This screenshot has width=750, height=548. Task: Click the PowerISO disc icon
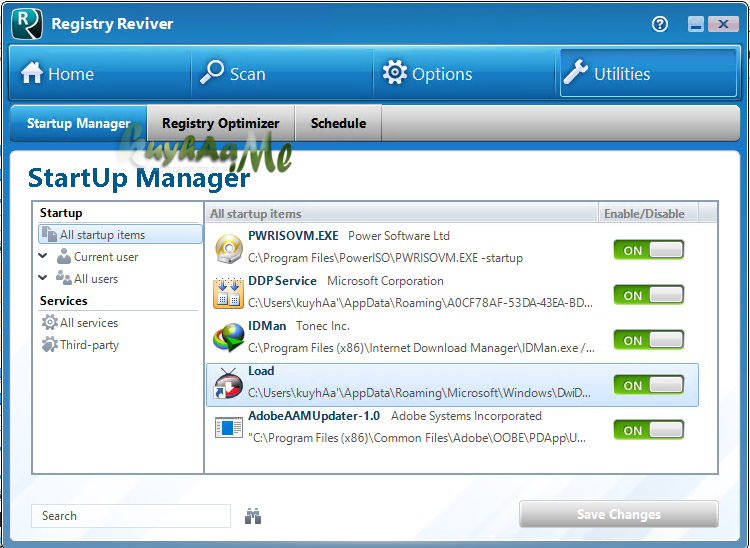coord(229,249)
